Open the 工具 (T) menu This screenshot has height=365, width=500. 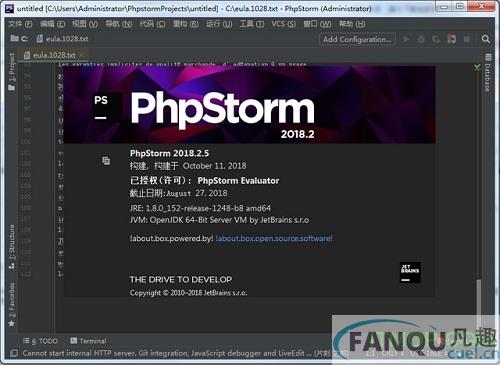pos(252,24)
